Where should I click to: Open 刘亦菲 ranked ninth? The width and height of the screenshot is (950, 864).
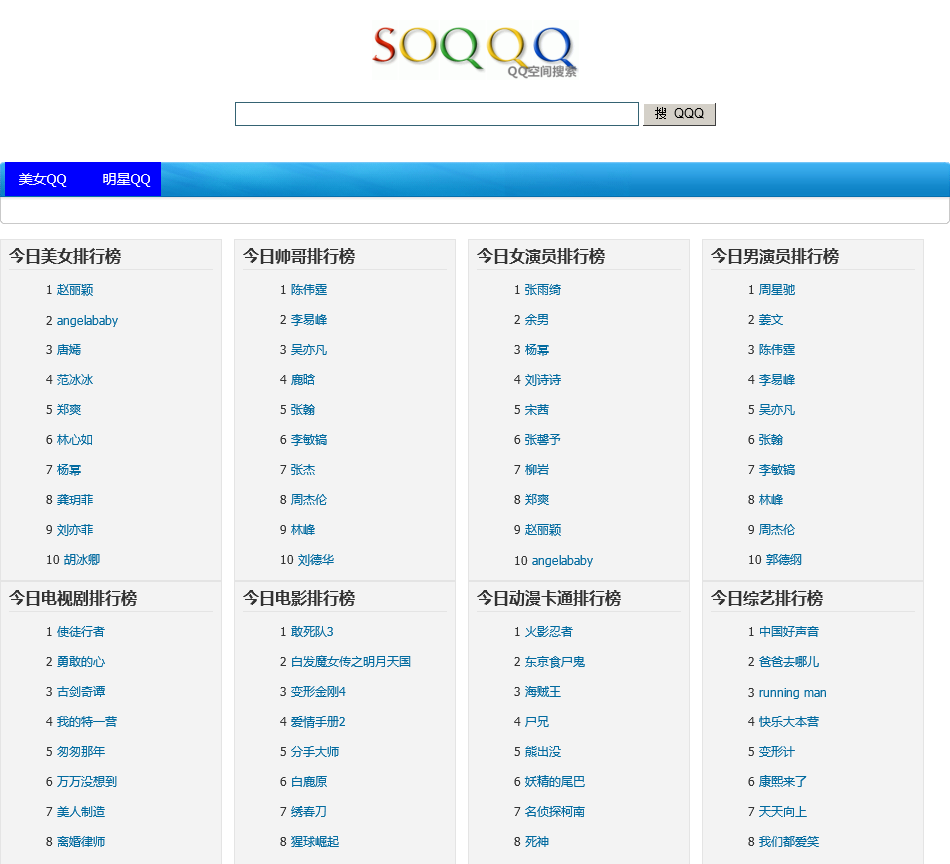(75, 530)
